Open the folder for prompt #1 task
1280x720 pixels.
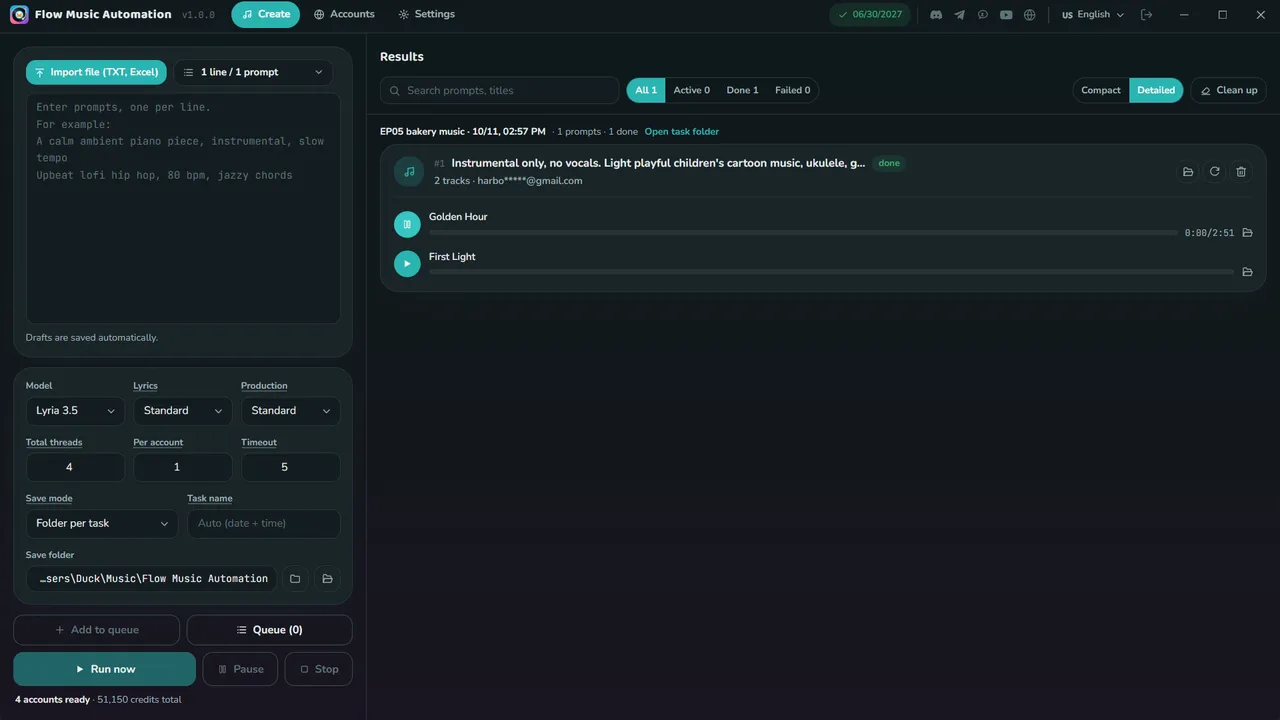point(1188,172)
